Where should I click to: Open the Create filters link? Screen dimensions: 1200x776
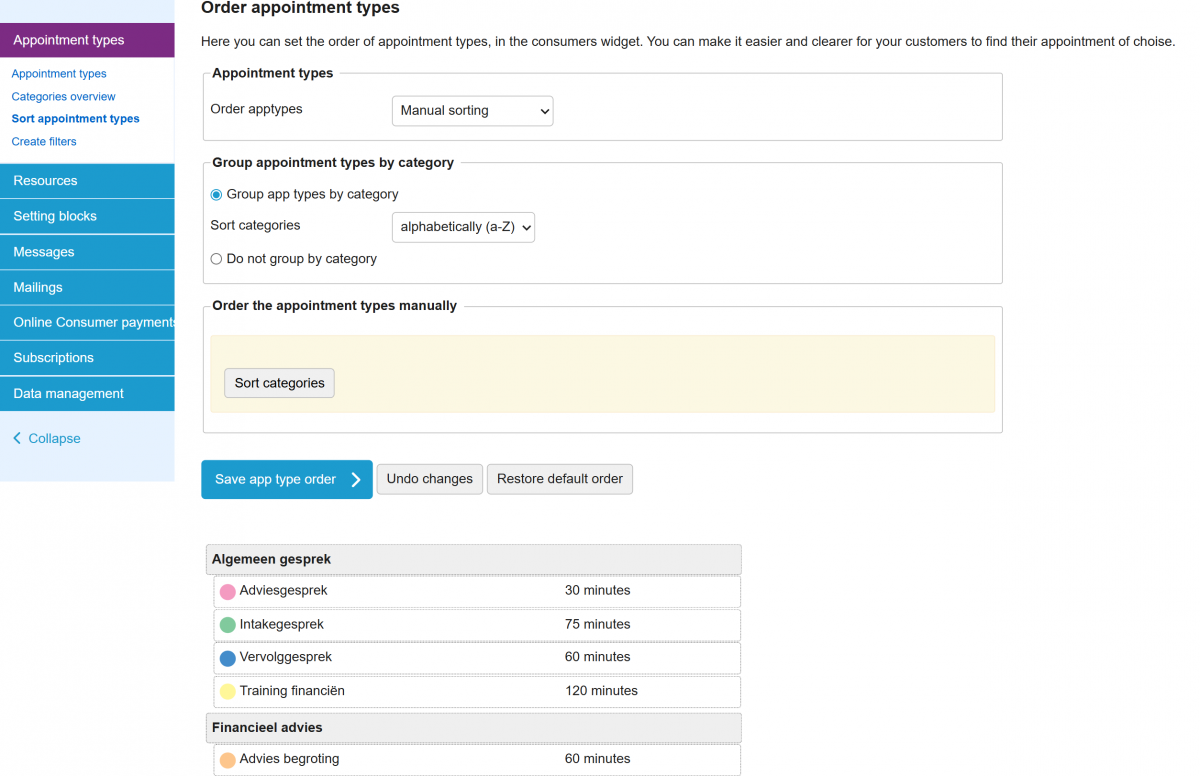[44, 142]
